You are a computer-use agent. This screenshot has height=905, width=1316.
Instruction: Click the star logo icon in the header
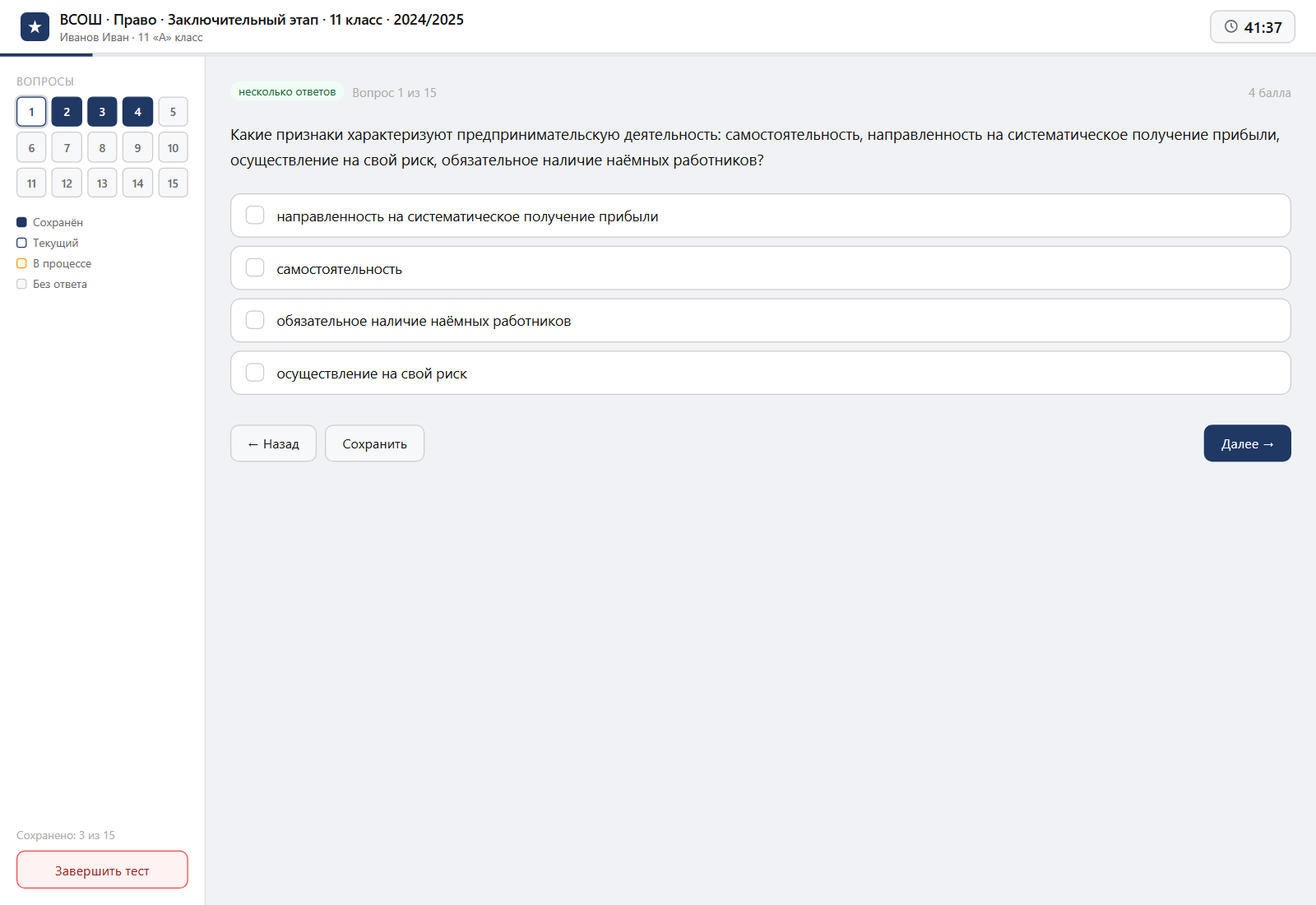pyautogui.click(x=35, y=27)
